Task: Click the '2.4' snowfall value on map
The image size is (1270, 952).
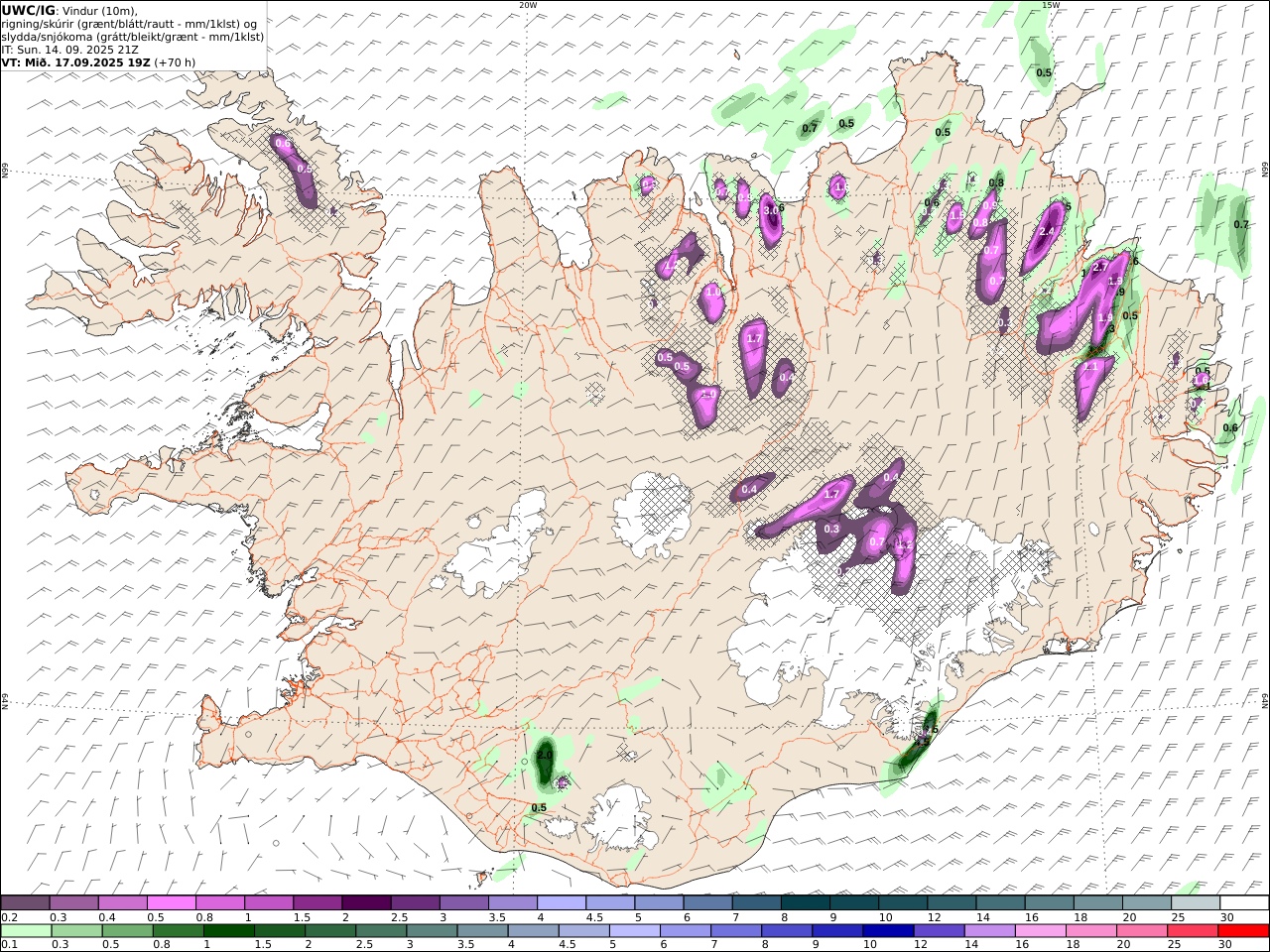Action: (1047, 231)
